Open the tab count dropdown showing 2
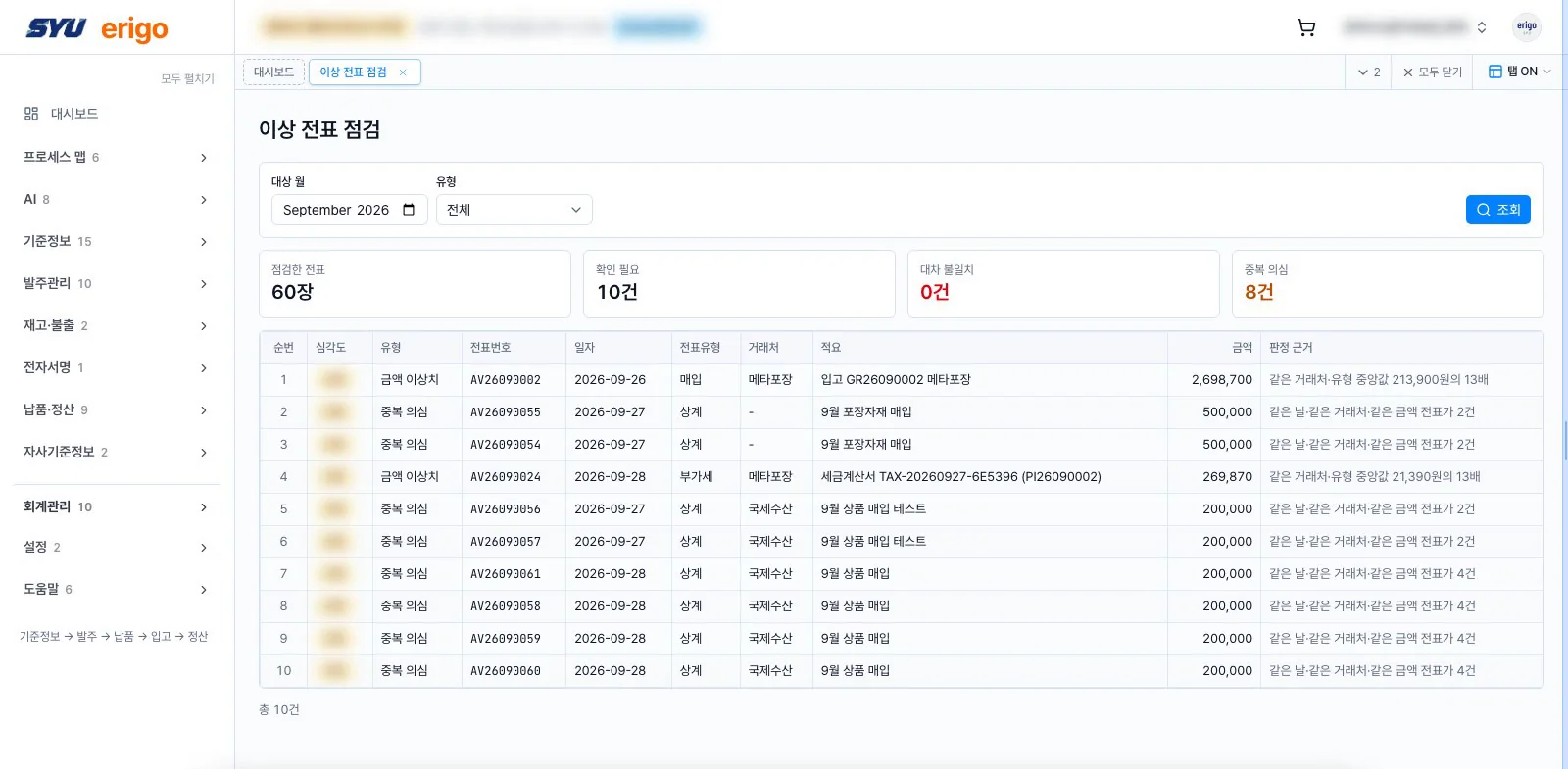 (1368, 72)
